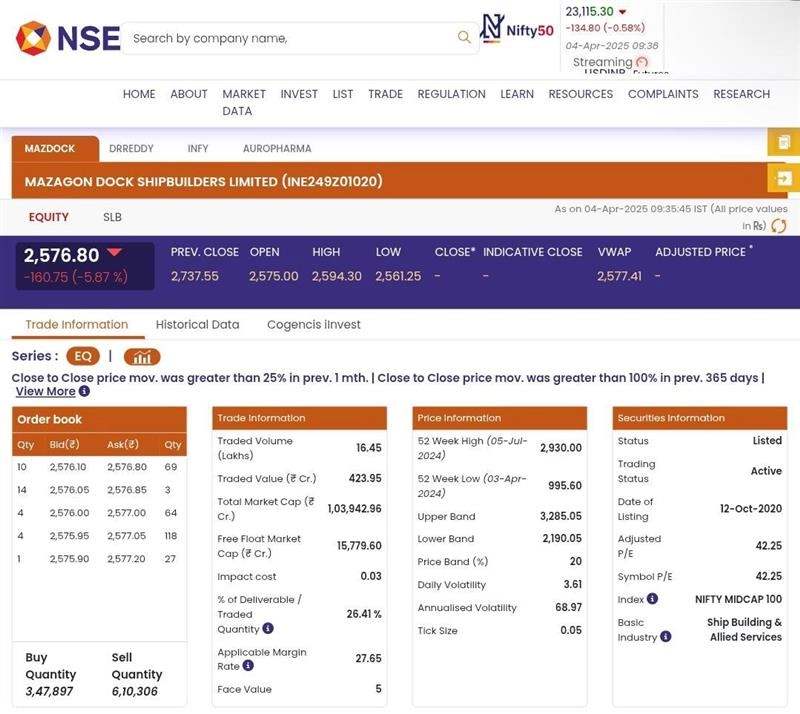Refresh price data using circular arrow icon
The image size is (800, 714).
(778, 226)
